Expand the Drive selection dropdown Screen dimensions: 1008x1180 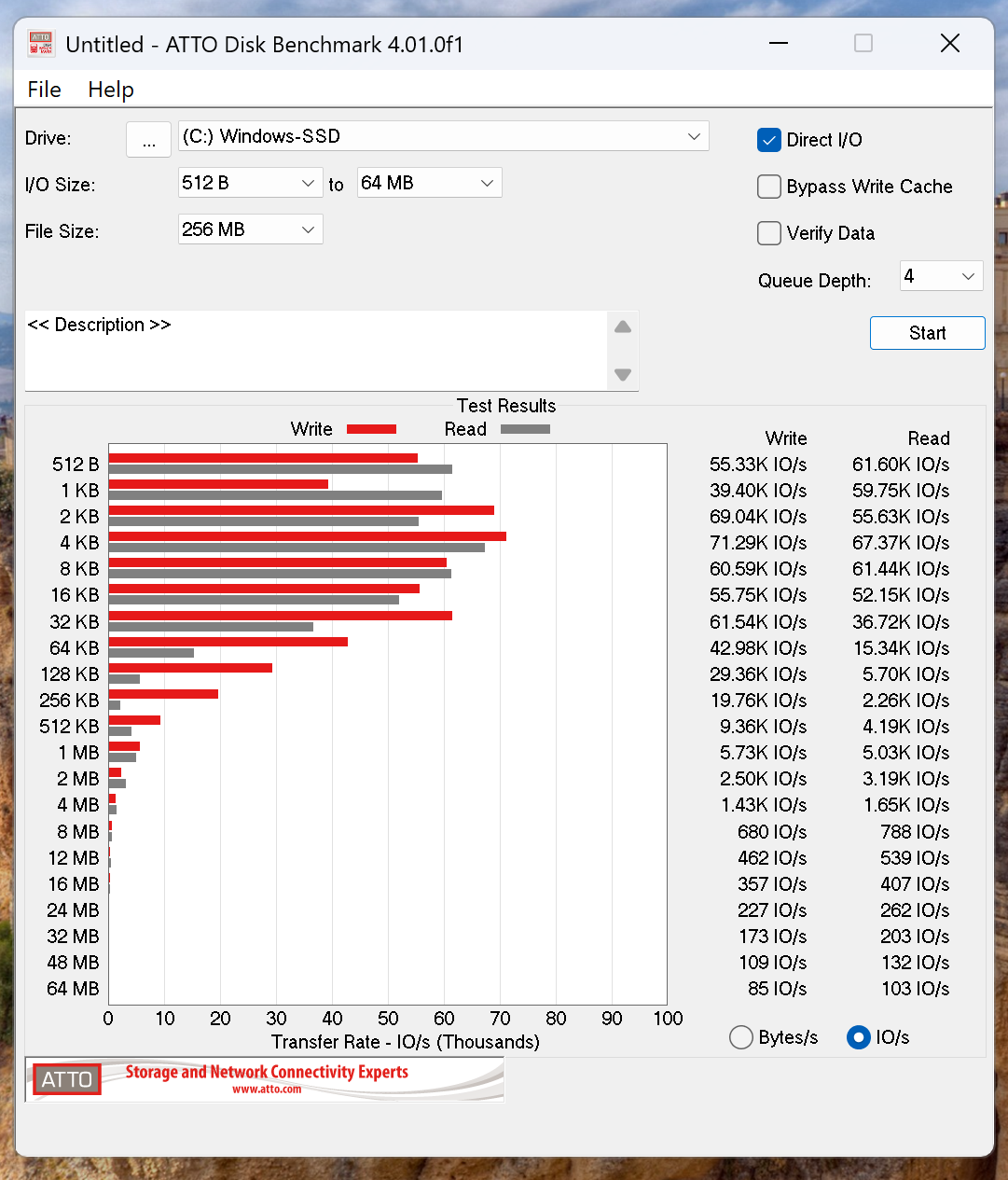pyautogui.click(x=694, y=136)
